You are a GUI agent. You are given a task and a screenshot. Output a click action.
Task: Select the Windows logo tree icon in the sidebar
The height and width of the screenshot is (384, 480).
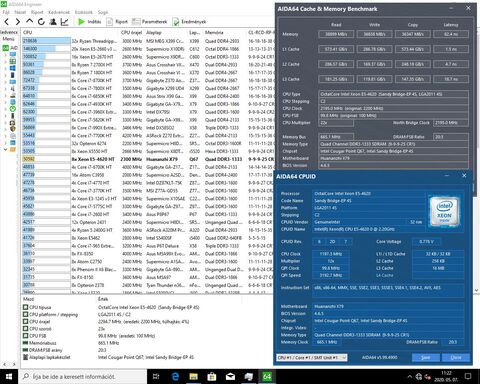[x=13, y=68]
